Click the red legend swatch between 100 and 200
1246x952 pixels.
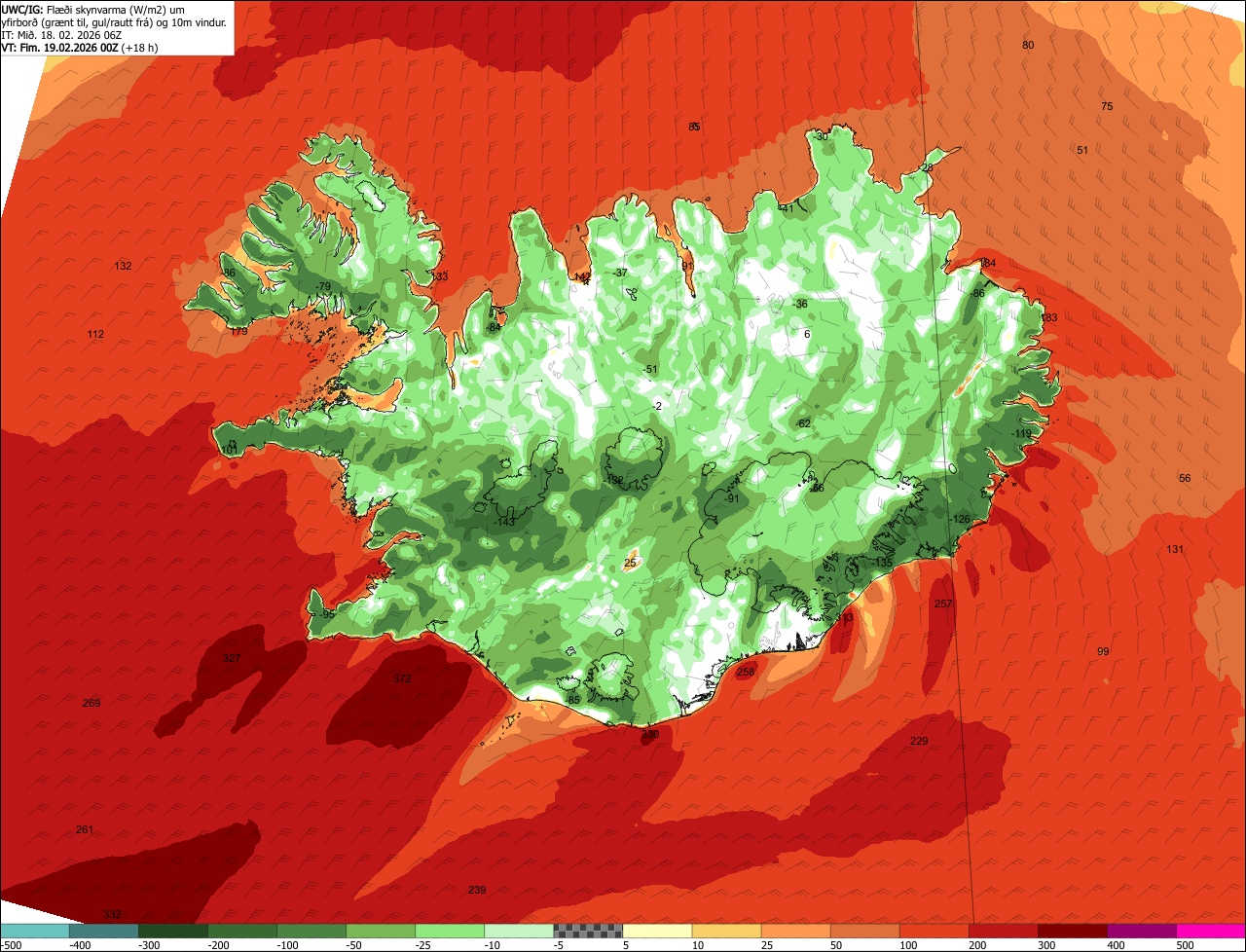pos(934,931)
